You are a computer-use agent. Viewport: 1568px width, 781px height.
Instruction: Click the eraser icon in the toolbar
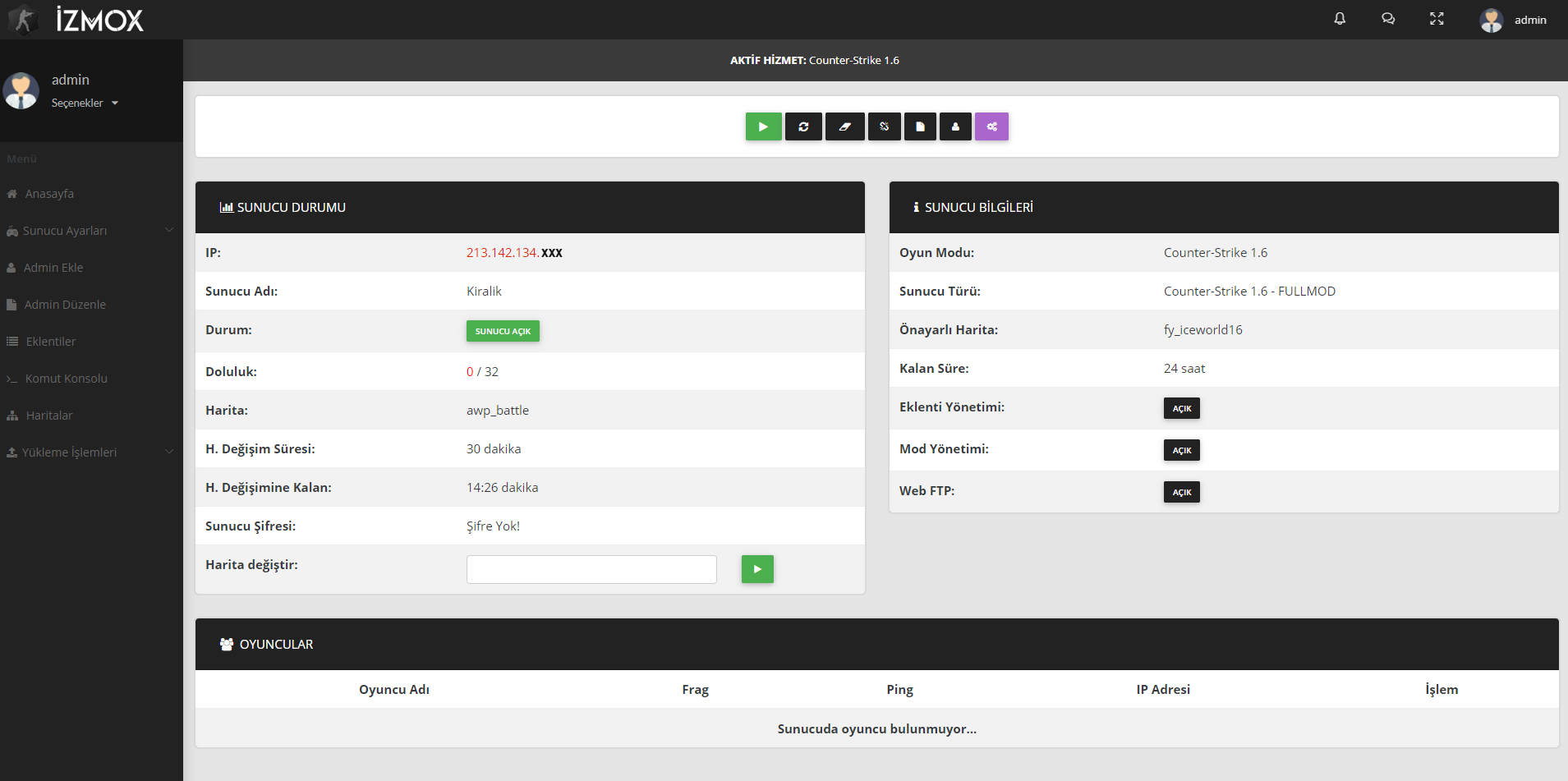point(844,126)
